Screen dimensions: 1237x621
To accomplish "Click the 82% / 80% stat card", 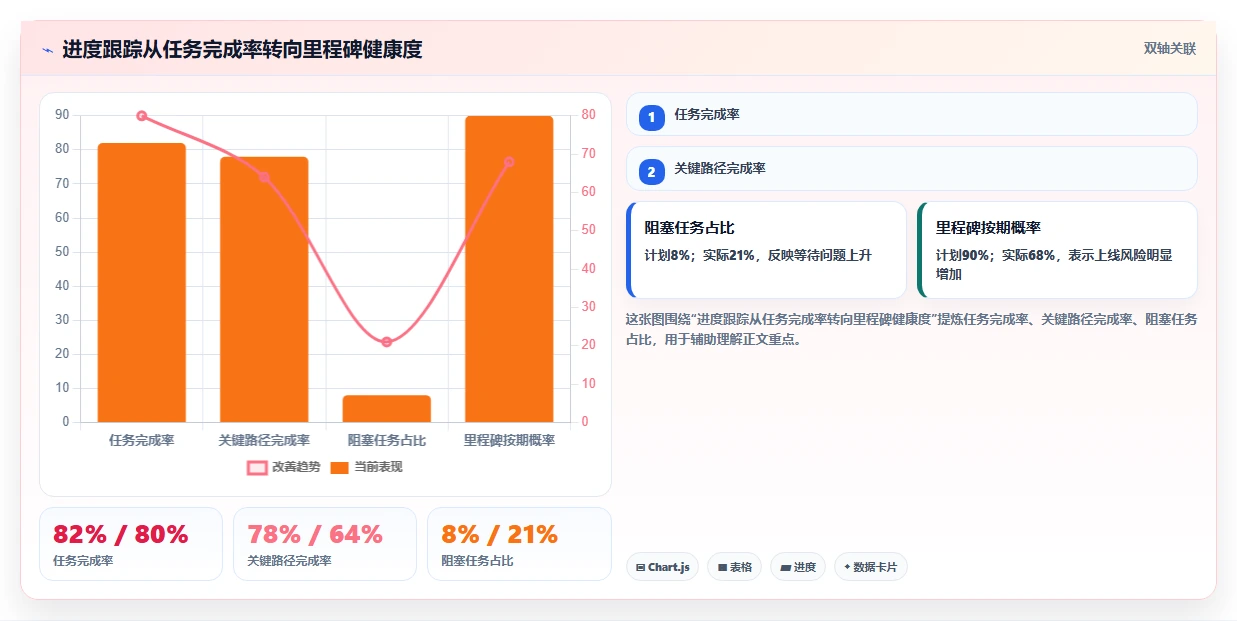I will pos(131,544).
